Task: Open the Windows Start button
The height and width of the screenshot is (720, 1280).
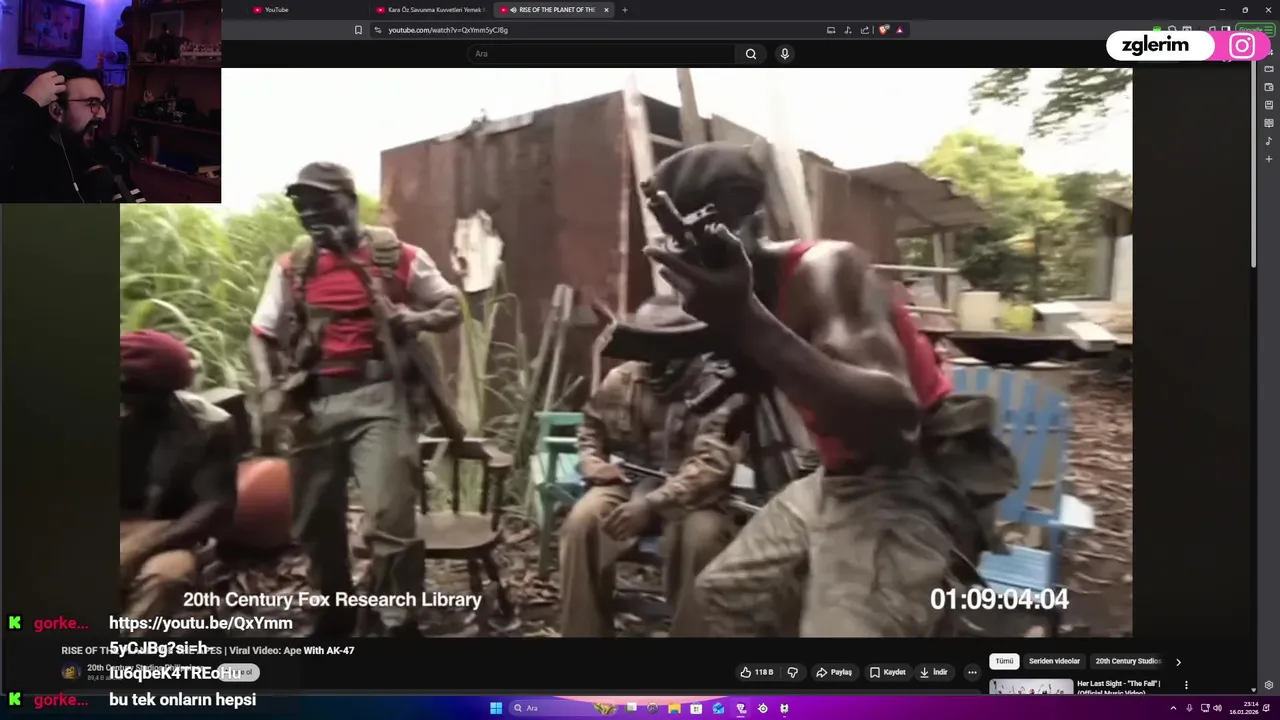Action: click(496, 708)
